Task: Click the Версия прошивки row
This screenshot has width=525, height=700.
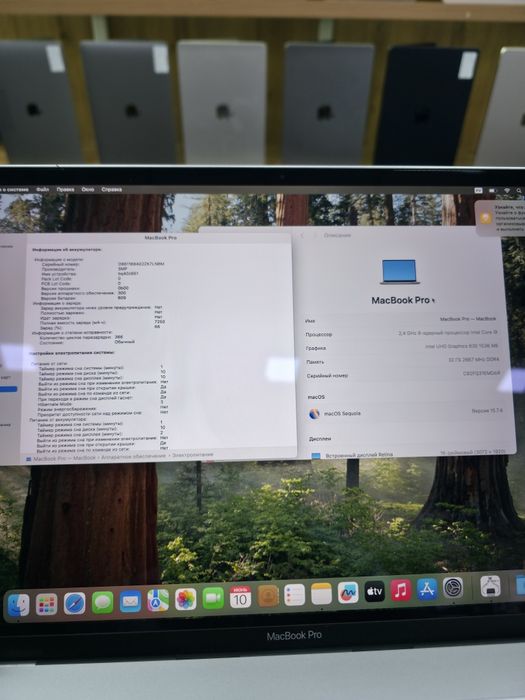Action: (85, 288)
